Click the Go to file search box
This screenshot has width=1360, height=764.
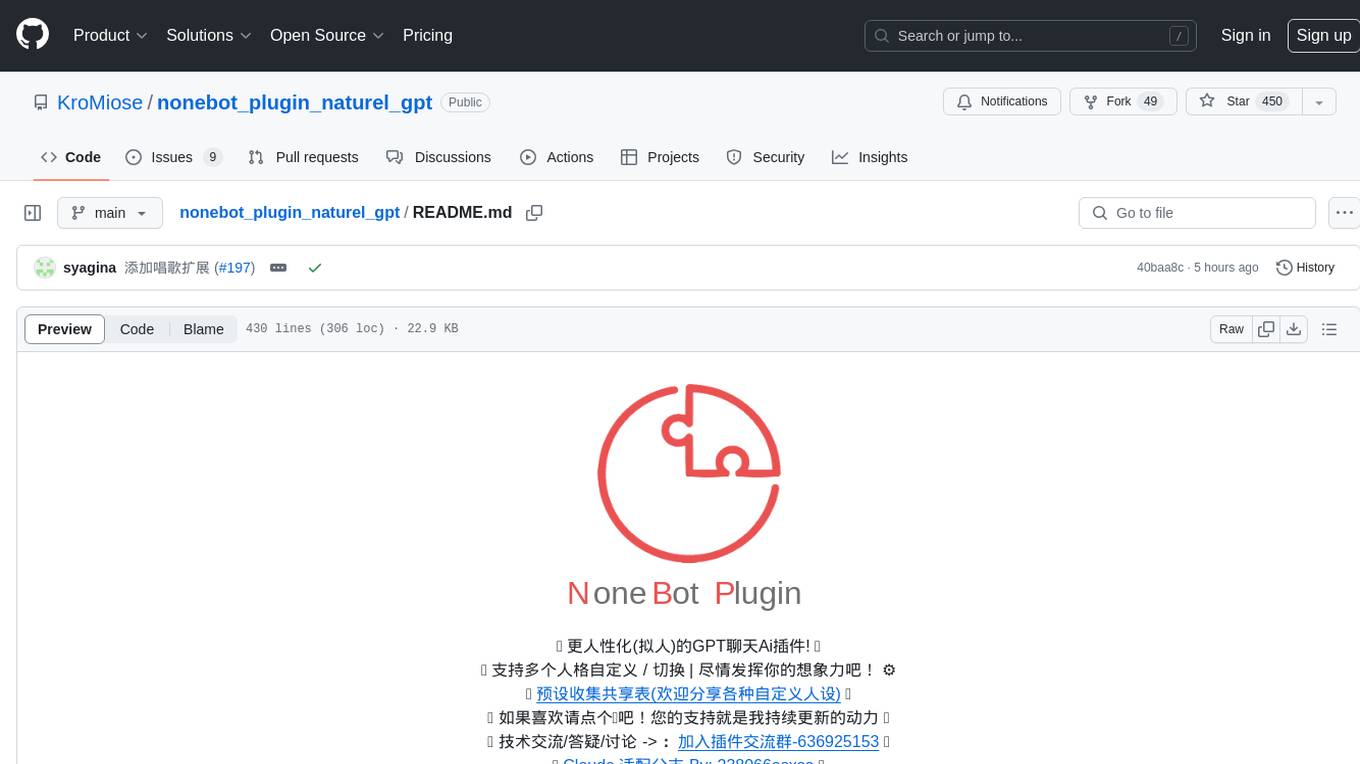1197,213
